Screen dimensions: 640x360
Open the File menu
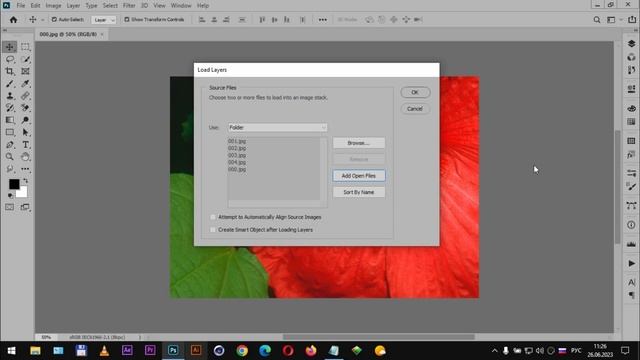[x=21, y=6]
